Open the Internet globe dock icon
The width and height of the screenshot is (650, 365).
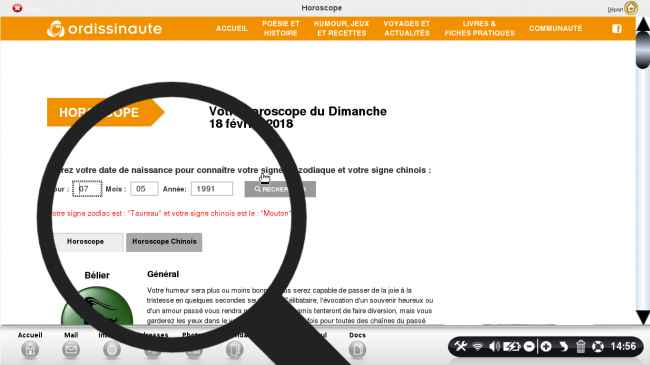click(112, 350)
